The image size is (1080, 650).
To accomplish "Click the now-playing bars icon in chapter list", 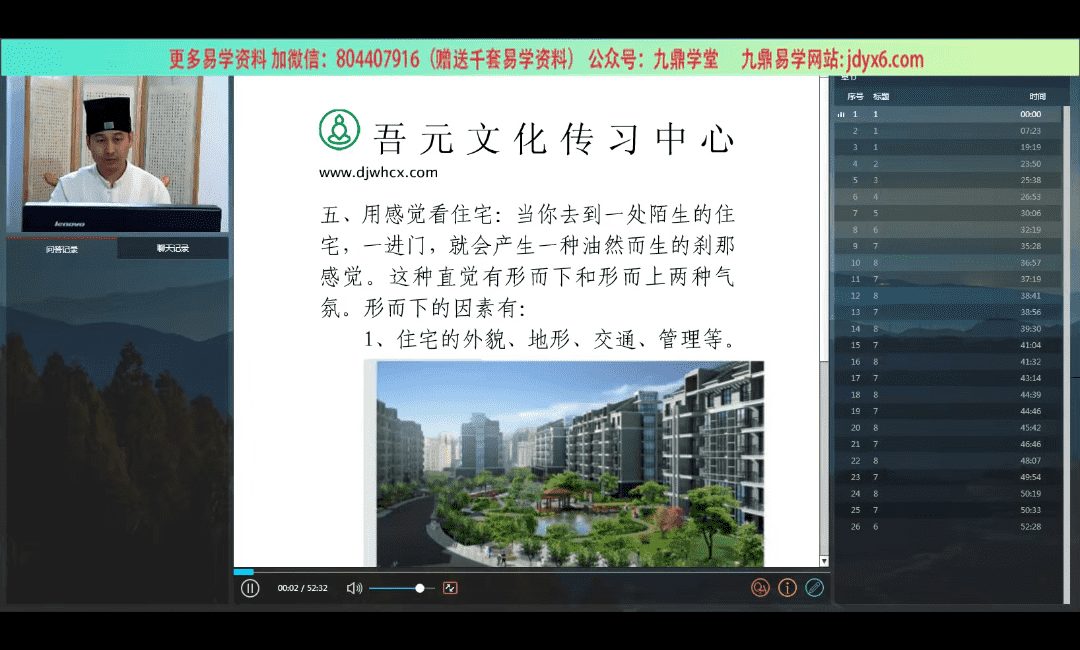I will [x=841, y=115].
